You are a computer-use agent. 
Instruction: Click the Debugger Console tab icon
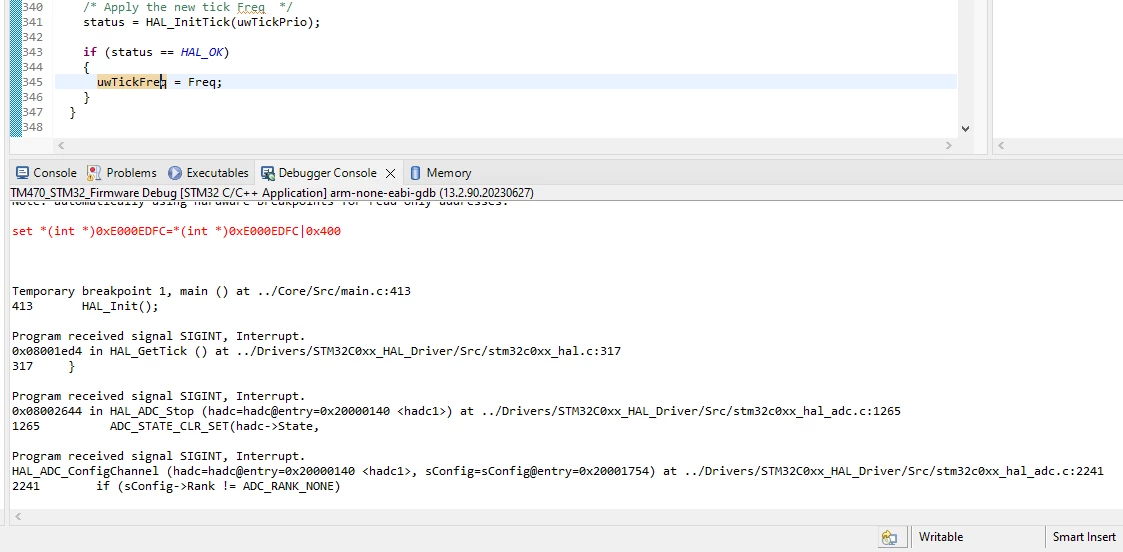tap(268, 173)
